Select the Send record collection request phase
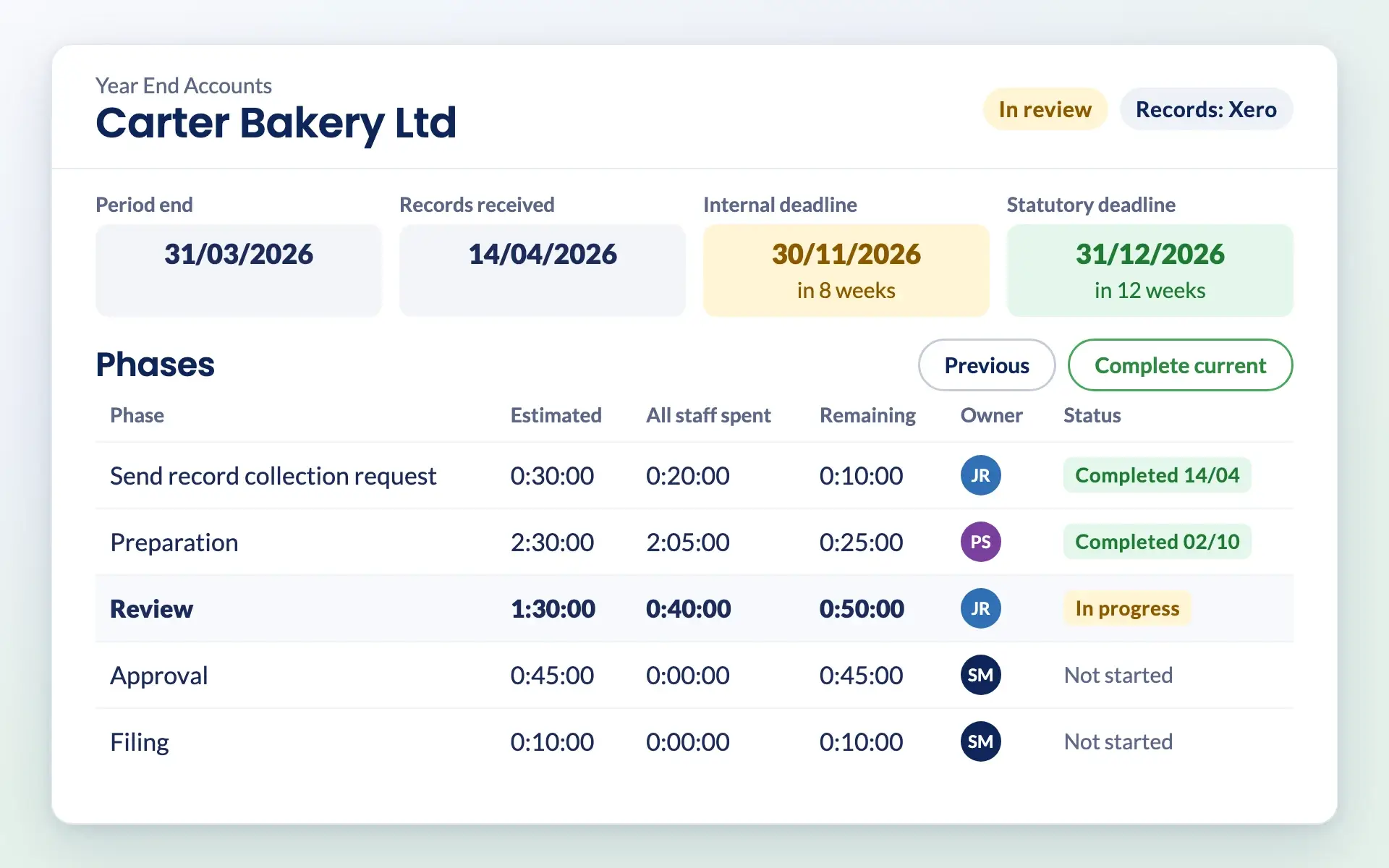 click(273, 476)
